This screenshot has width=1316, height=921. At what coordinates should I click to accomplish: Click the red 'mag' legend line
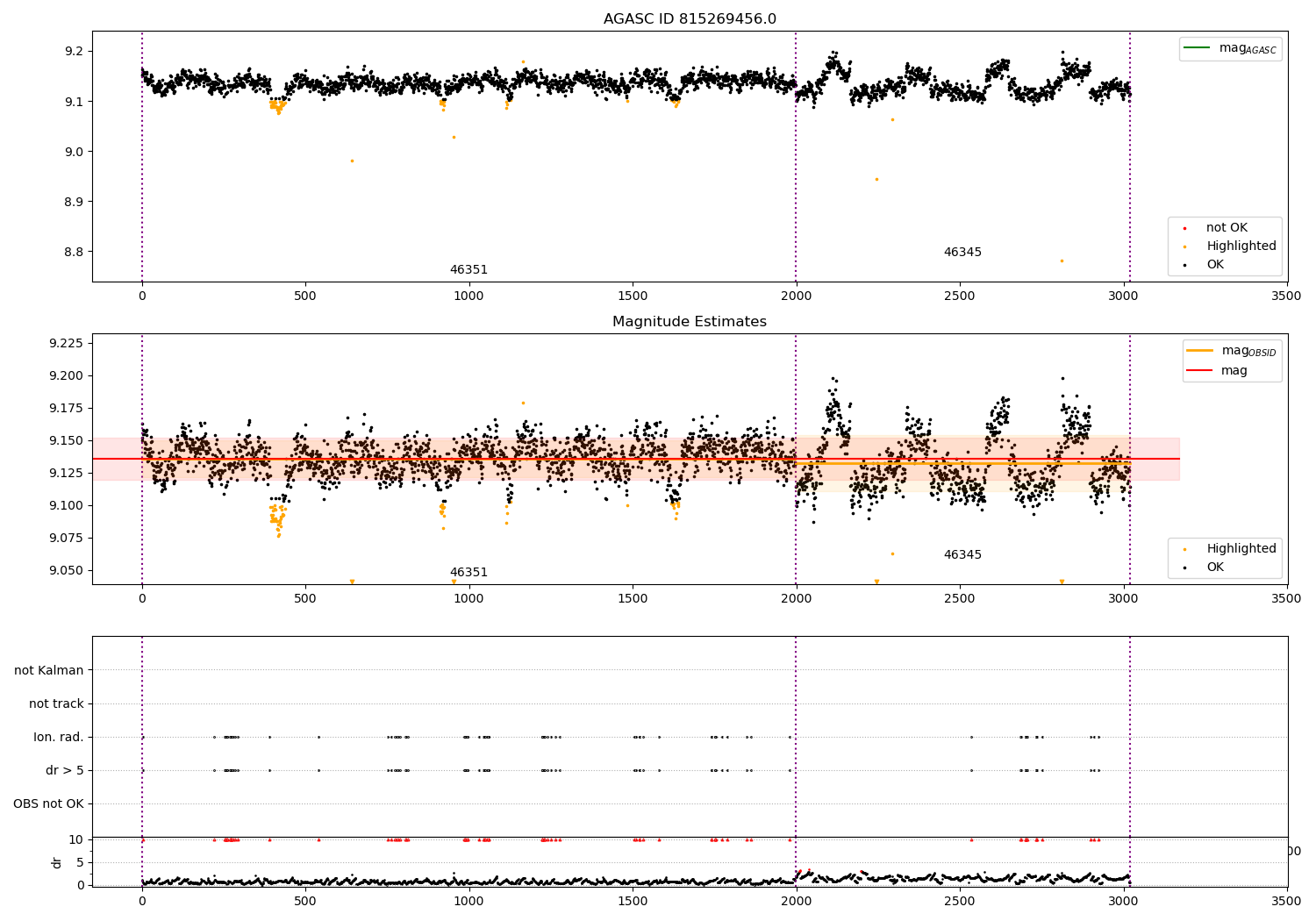pos(1199,371)
